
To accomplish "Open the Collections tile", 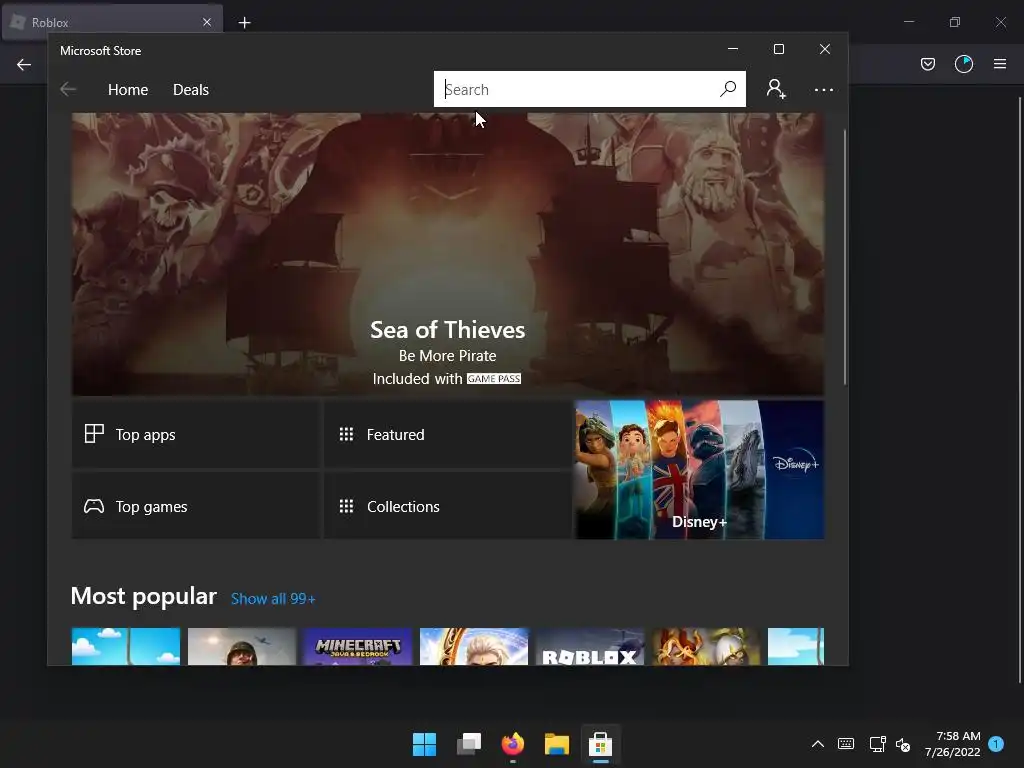I will click(x=447, y=506).
